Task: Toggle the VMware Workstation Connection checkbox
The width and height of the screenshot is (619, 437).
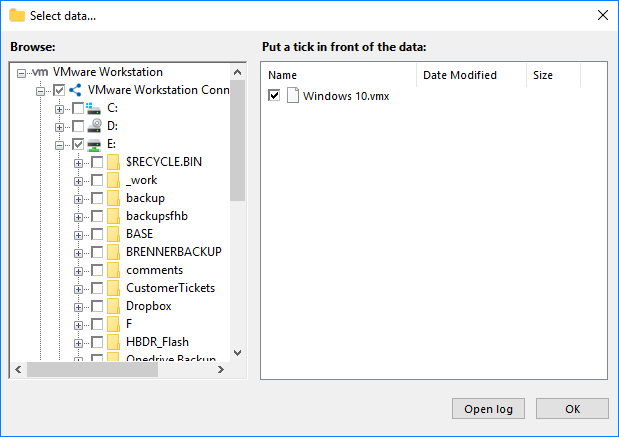Action: (x=59, y=90)
